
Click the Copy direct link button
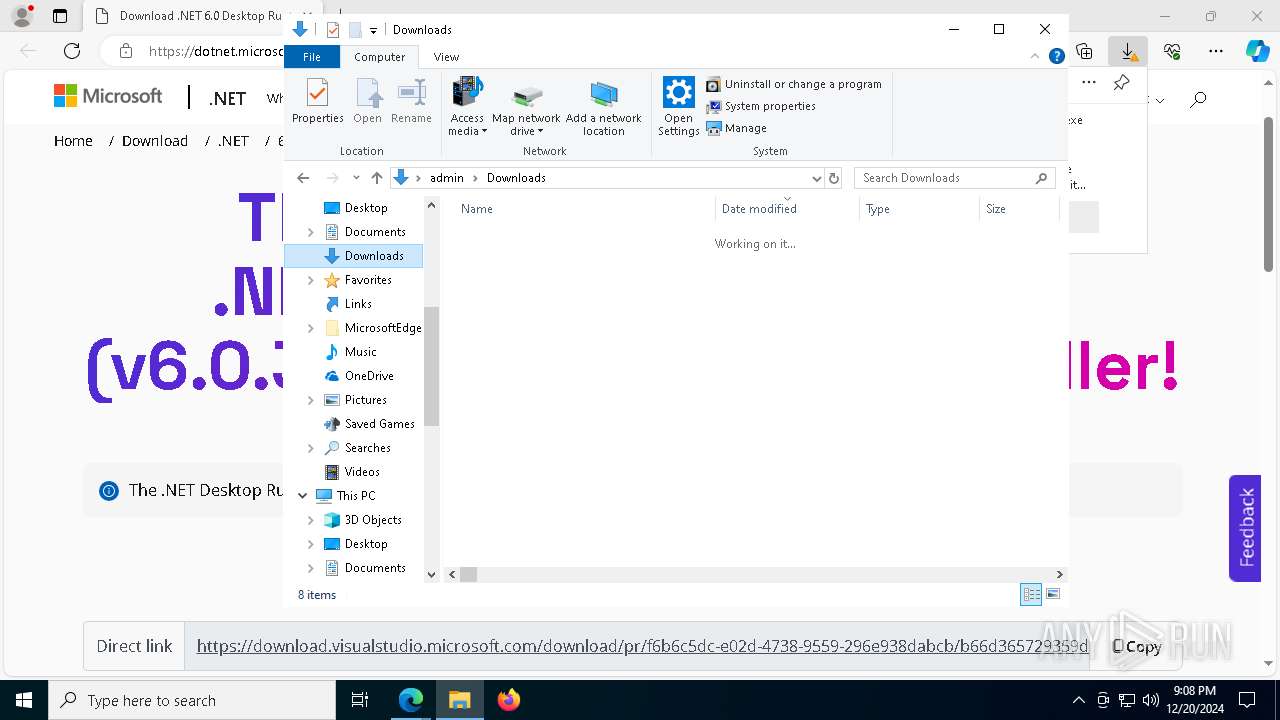click(x=1137, y=646)
